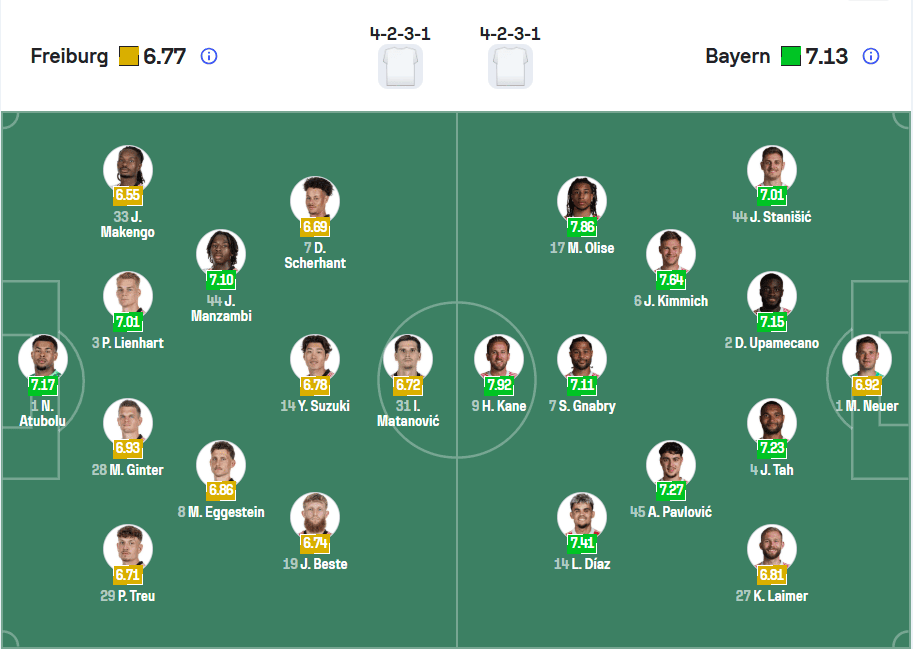Open the Freiburg rating info tooltip
913x649 pixels.
click(x=208, y=57)
